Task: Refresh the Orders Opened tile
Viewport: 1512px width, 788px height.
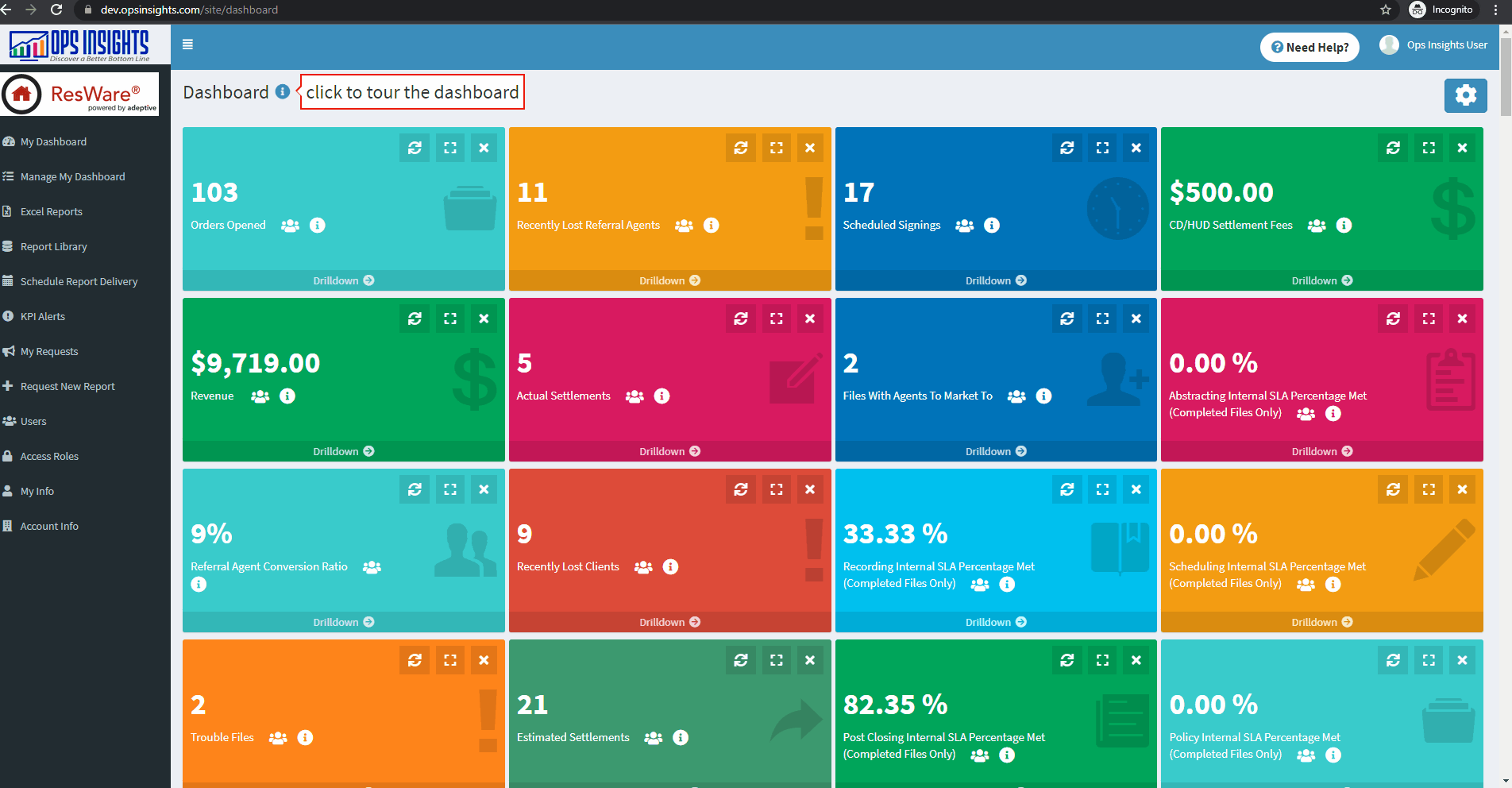Action: pyautogui.click(x=415, y=148)
